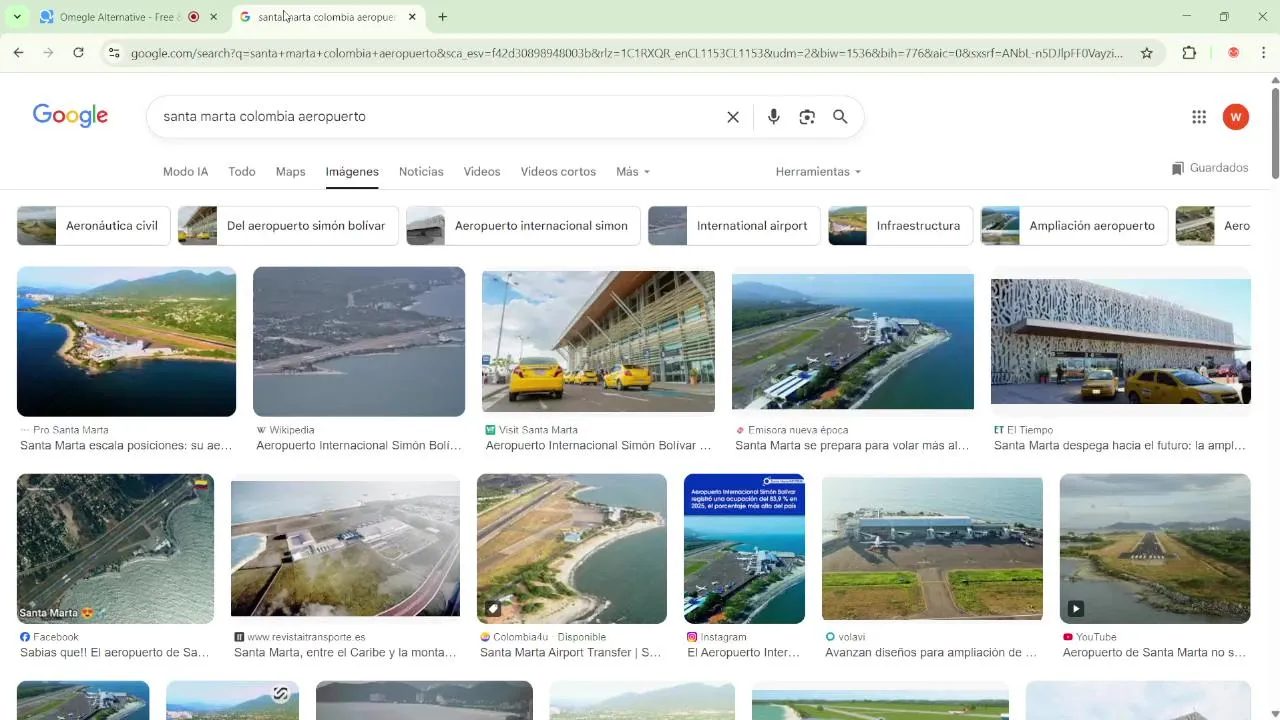1280x720 pixels.
Task: Open Visit Santa Marta taxi terminal image
Action: (598, 342)
